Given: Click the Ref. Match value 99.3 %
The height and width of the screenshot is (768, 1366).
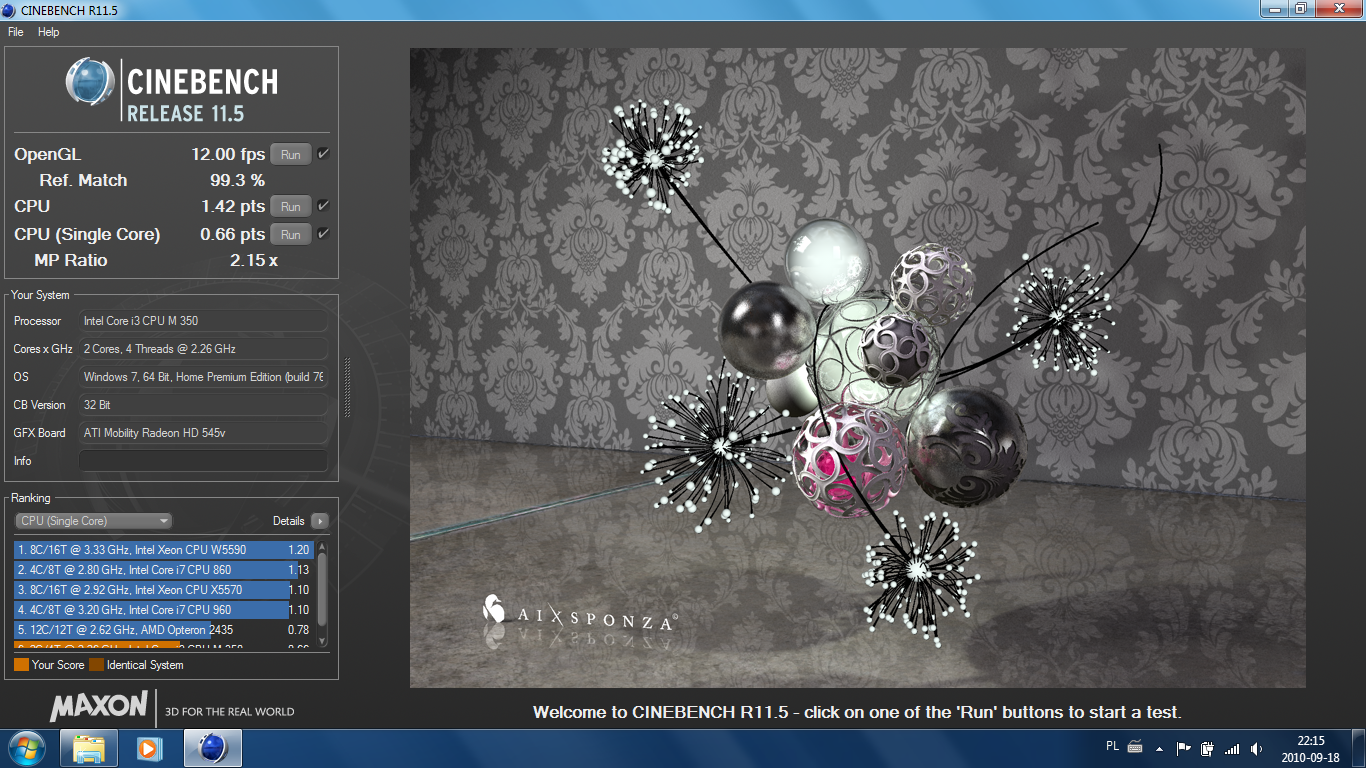Looking at the screenshot, I should (x=237, y=181).
